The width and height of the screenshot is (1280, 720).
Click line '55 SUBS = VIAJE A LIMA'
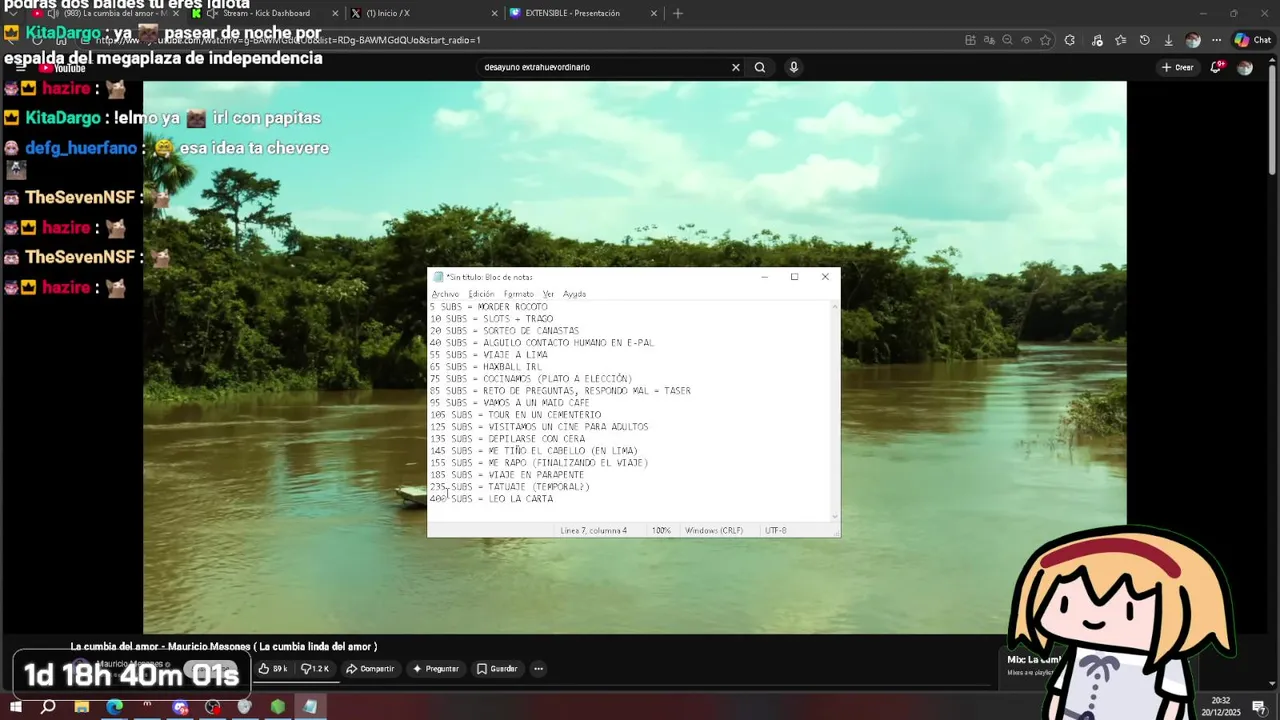click(489, 355)
